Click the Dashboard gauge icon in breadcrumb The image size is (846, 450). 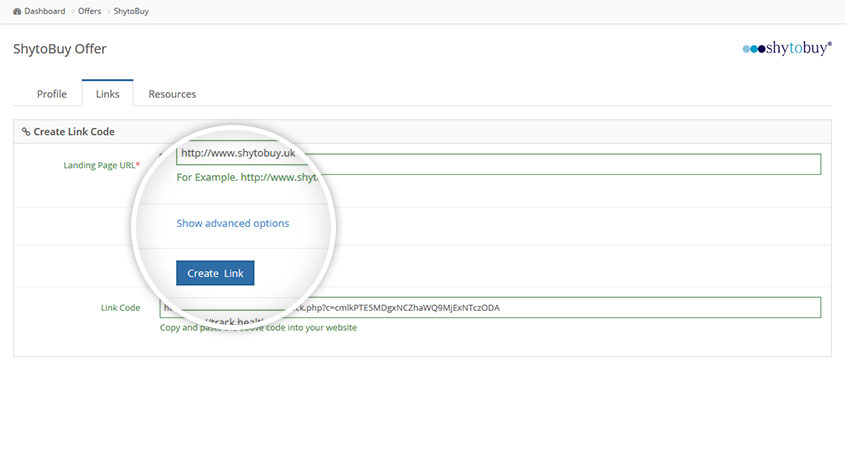click(17, 11)
